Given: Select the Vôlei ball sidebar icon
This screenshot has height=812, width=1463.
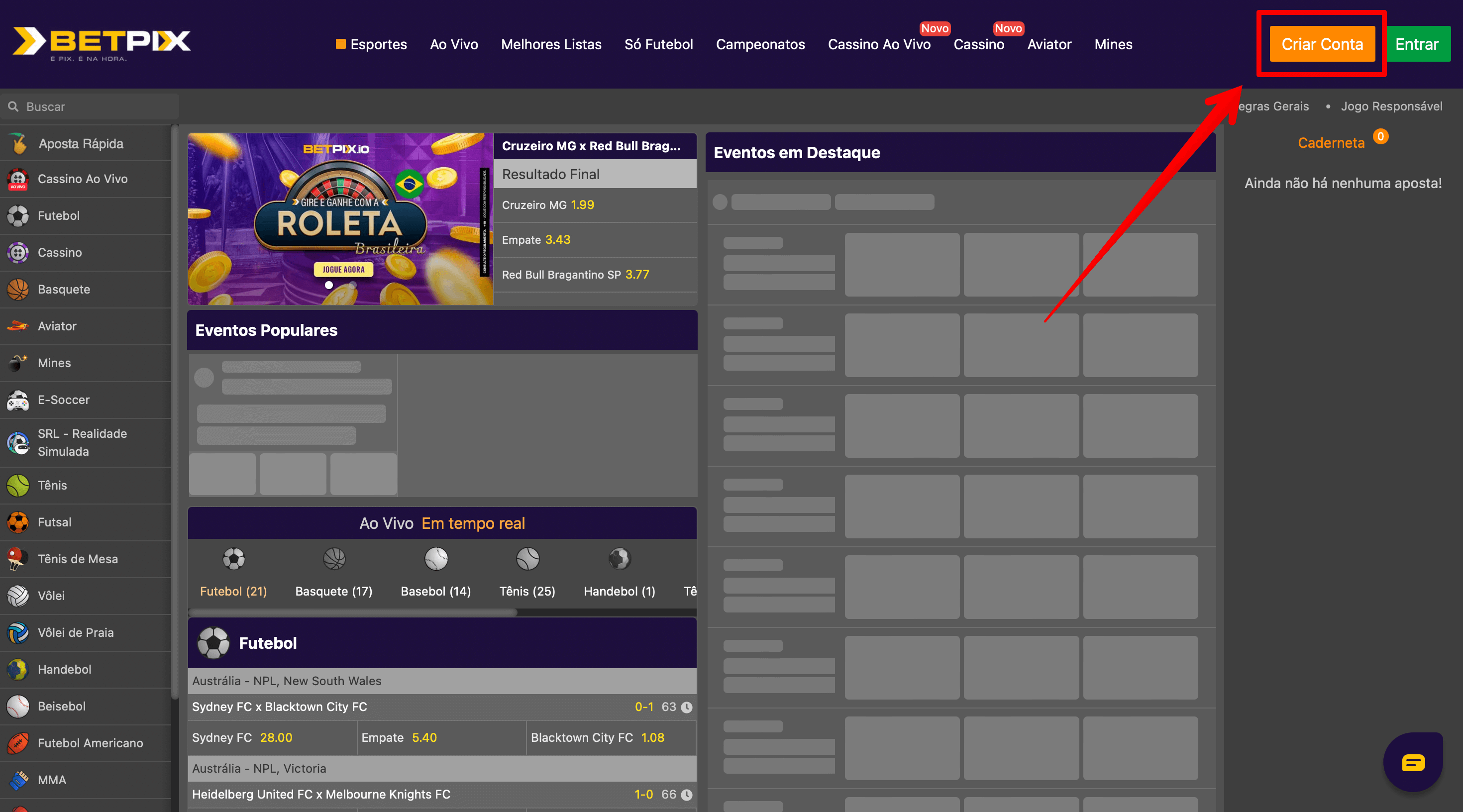Looking at the screenshot, I should pyautogui.click(x=18, y=596).
